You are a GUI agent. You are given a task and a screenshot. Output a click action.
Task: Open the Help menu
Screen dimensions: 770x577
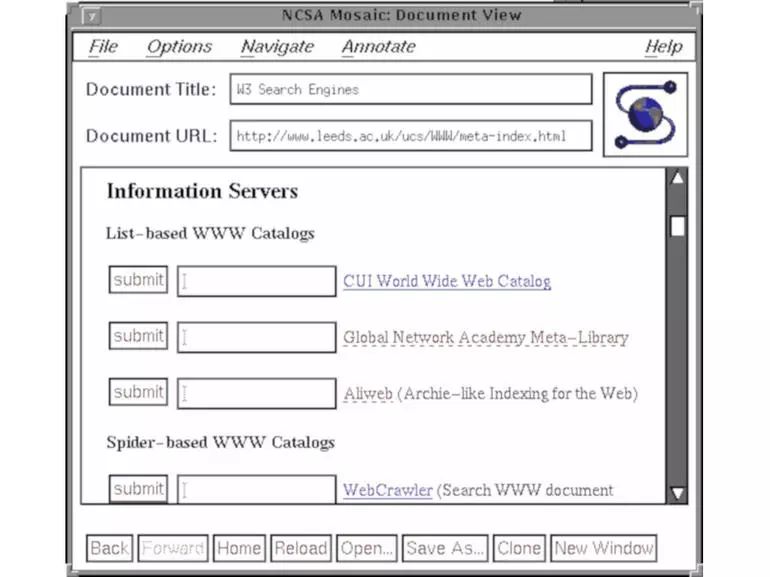tap(663, 47)
